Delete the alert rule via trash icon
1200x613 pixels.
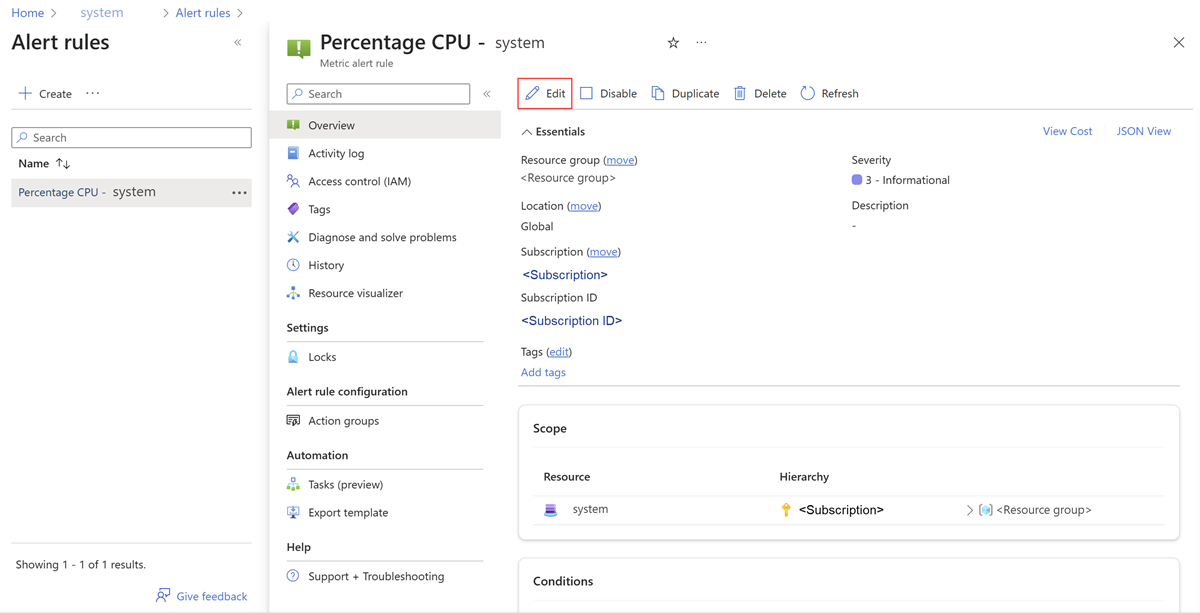pyautogui.click(x=740, y=93)
